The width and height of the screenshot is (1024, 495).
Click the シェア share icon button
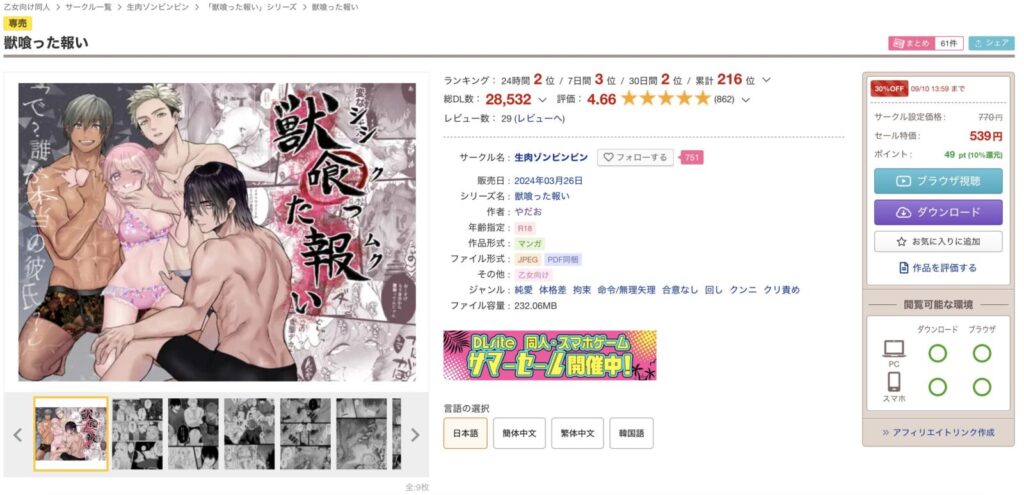click(x=991, y=43)
